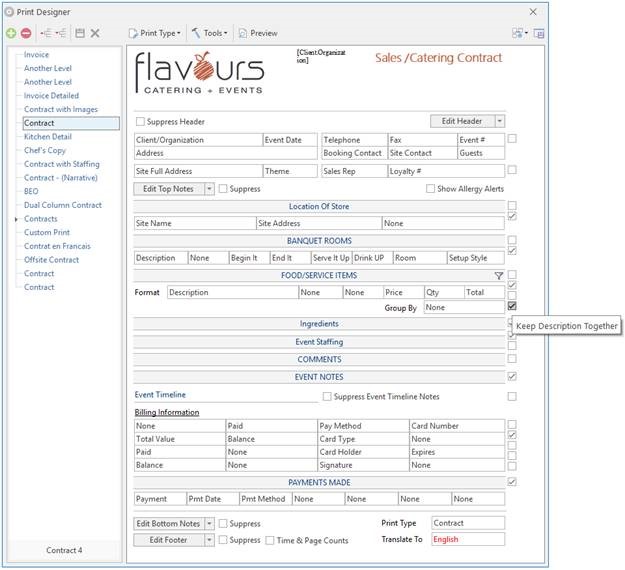
Task: Enable Show Allergy Alerts checkbox
Action: click(x=430, y=189)
